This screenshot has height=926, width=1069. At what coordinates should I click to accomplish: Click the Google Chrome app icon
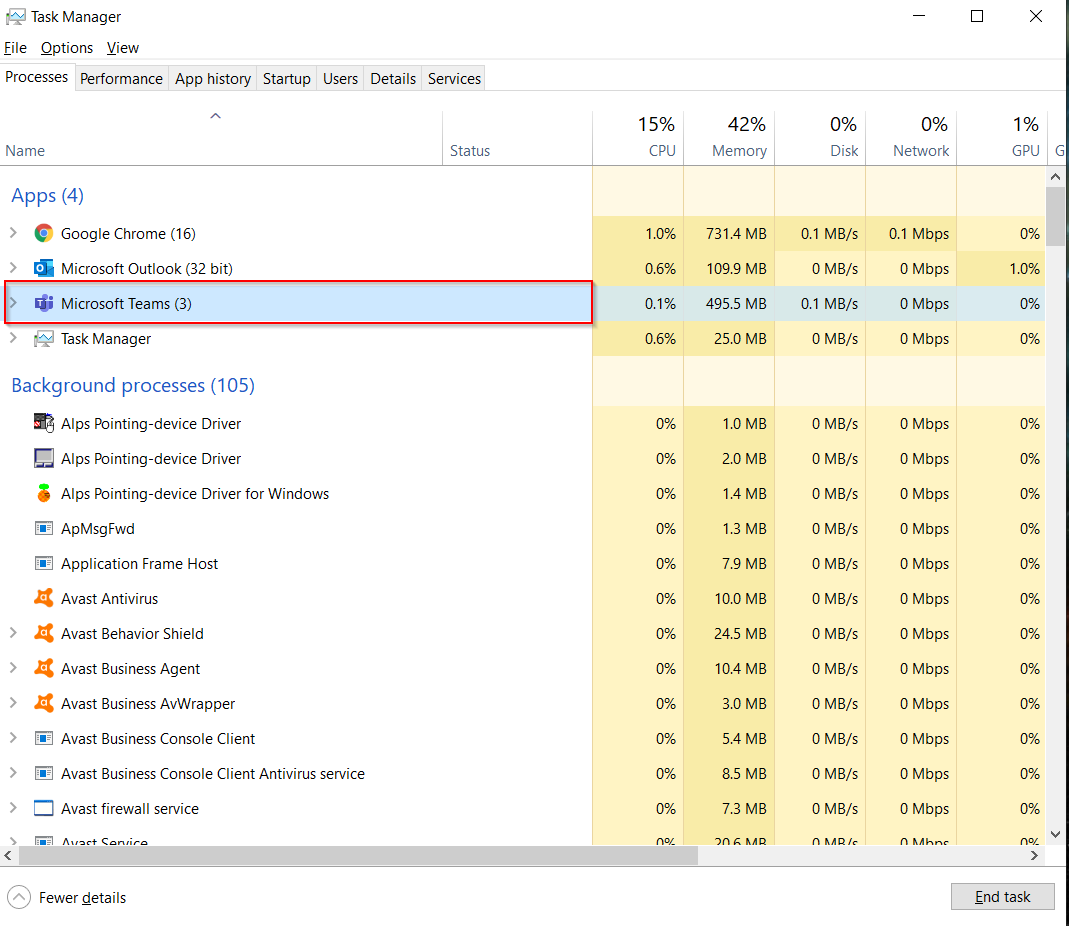44,233
